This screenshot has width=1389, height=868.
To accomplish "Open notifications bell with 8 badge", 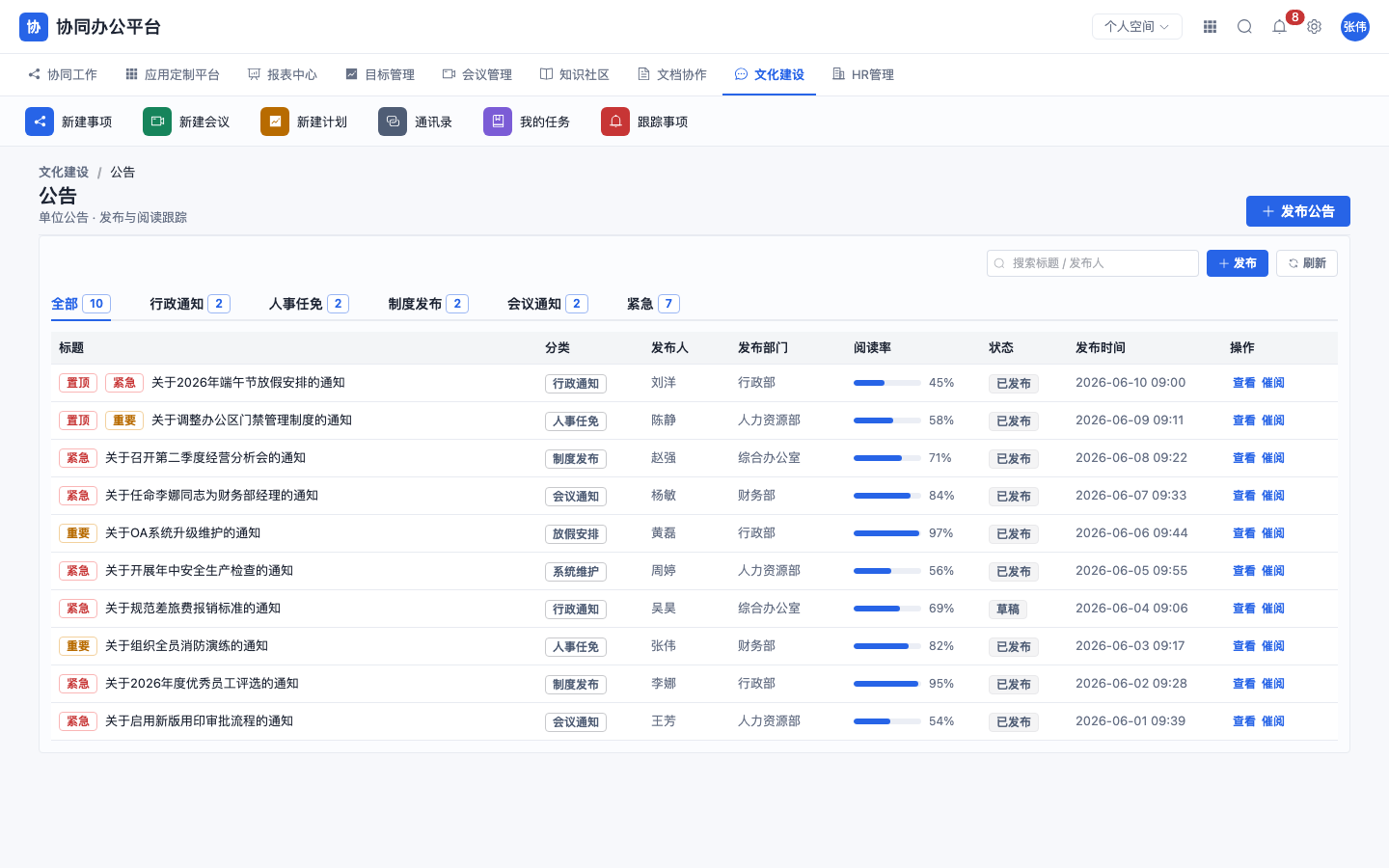I will 1280,27.
